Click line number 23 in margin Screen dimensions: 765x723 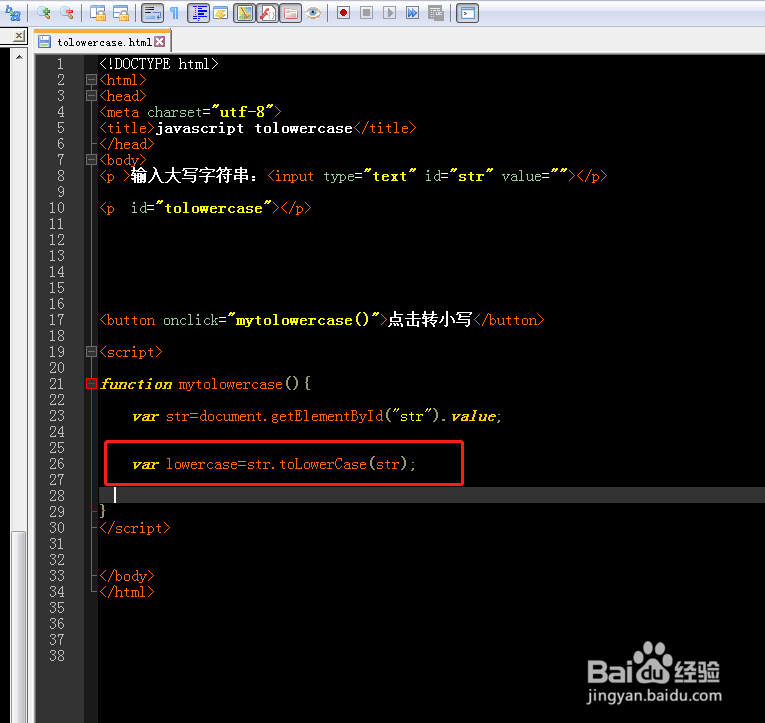57,416
